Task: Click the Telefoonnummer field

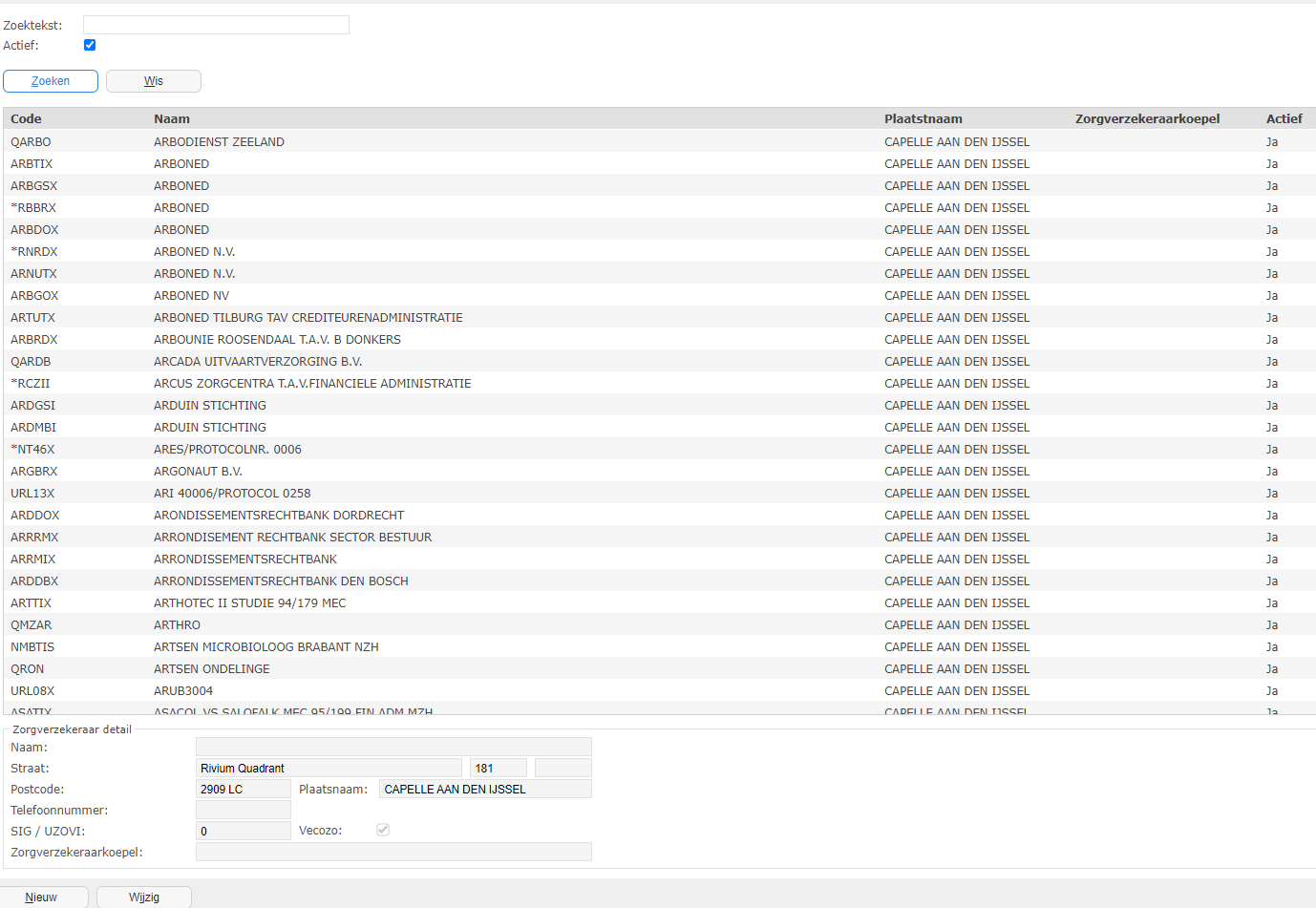Action: click(244, 810)
